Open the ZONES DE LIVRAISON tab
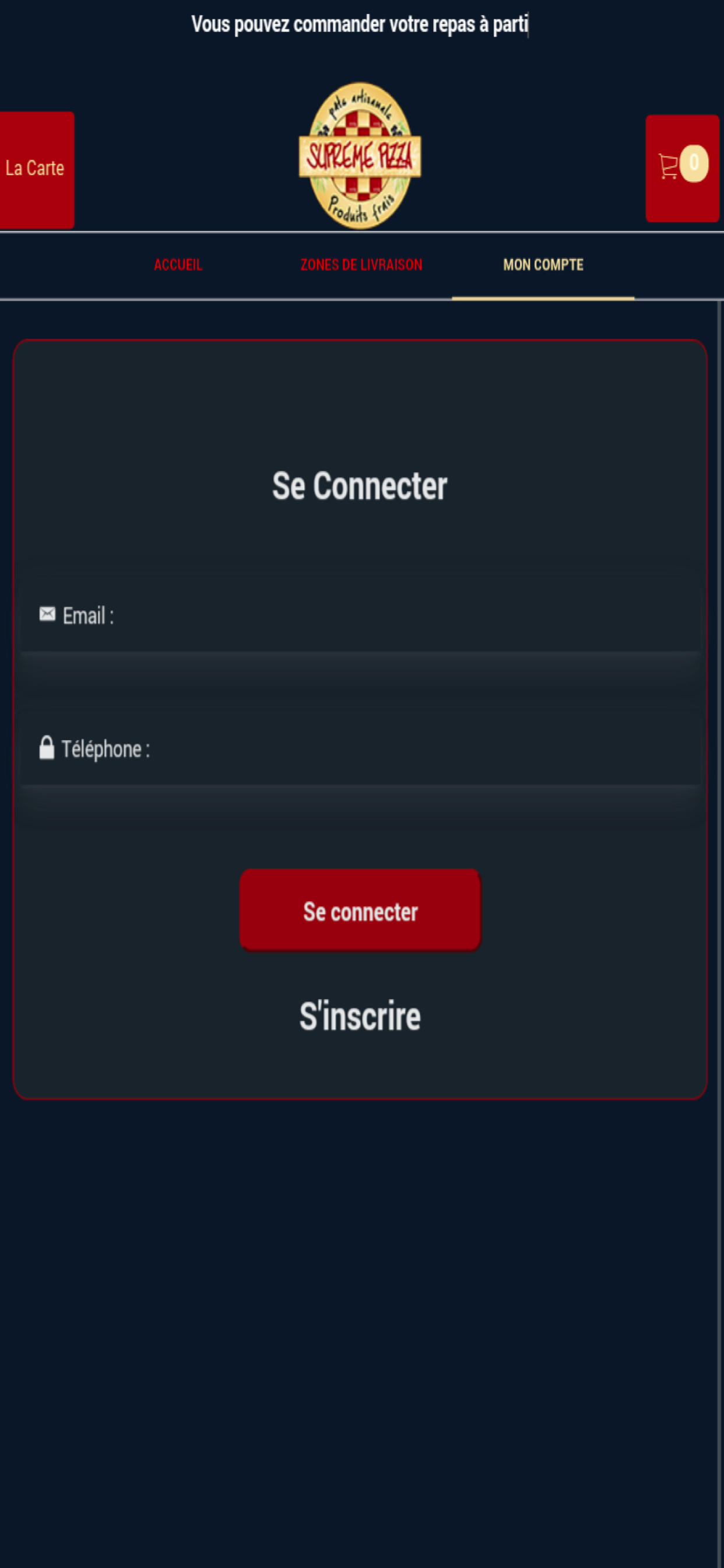This screenshot has width=724, height=1568. [361, 265]
